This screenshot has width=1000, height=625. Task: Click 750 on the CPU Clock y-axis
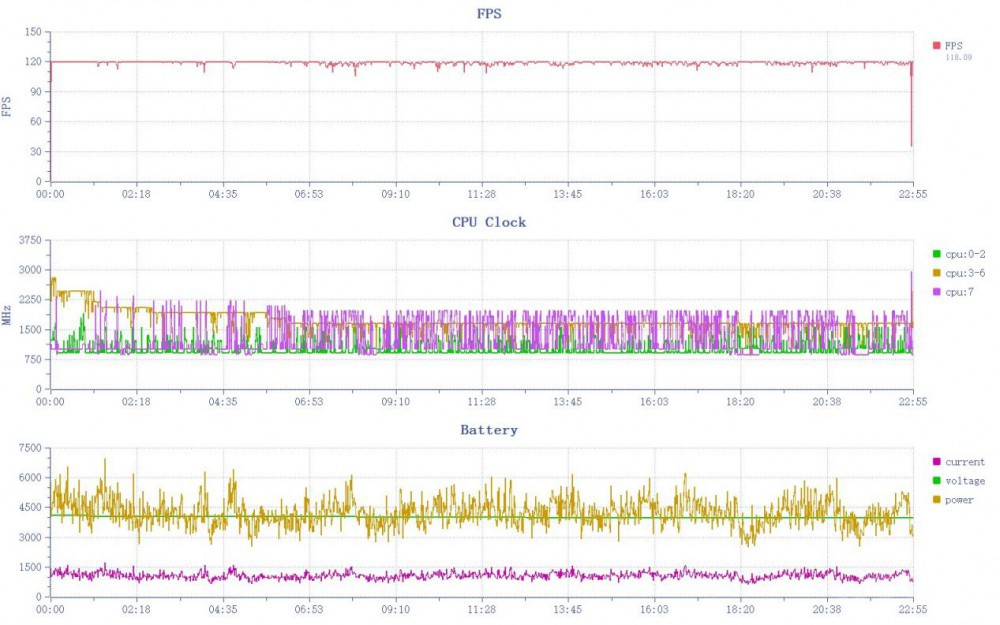point(33,360)
